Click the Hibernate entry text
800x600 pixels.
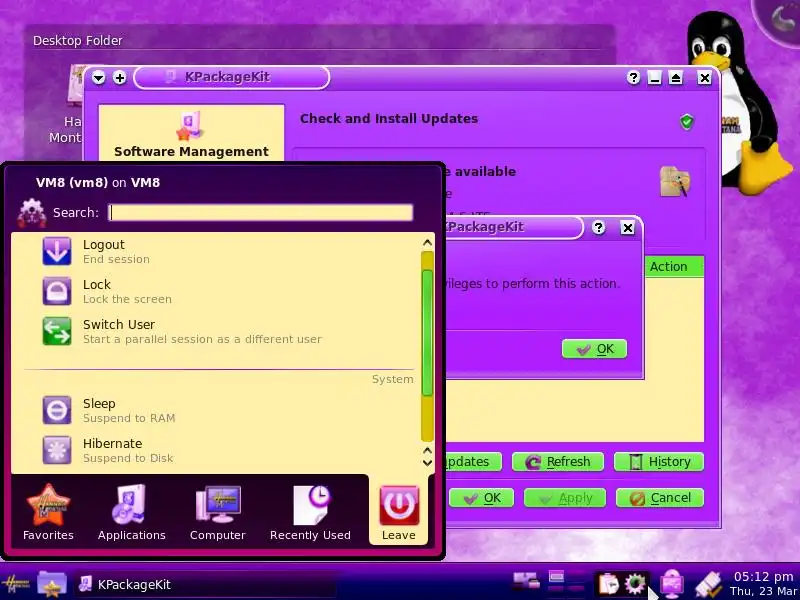[112, 443]
